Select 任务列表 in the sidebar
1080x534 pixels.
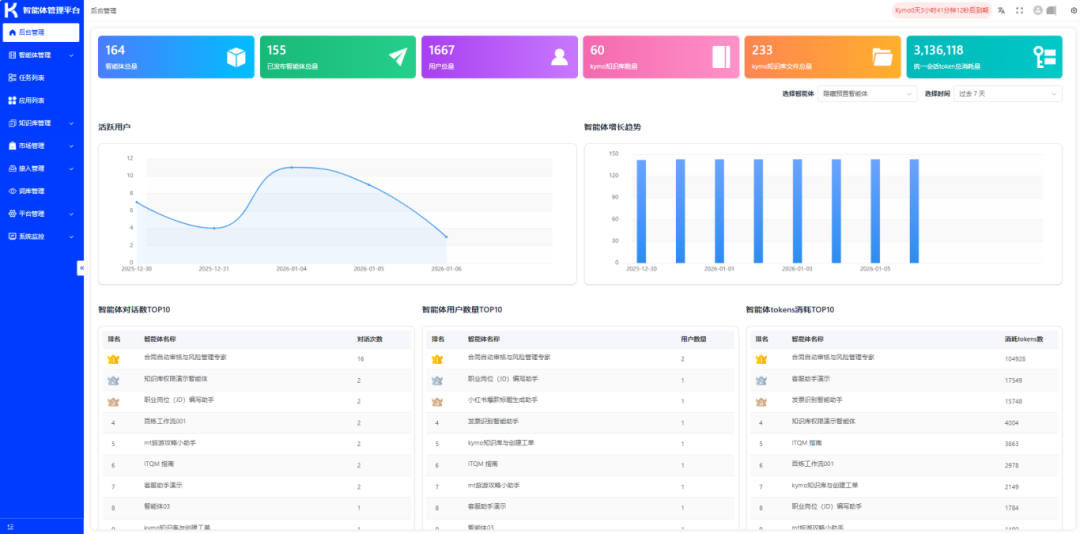[32, 78]
